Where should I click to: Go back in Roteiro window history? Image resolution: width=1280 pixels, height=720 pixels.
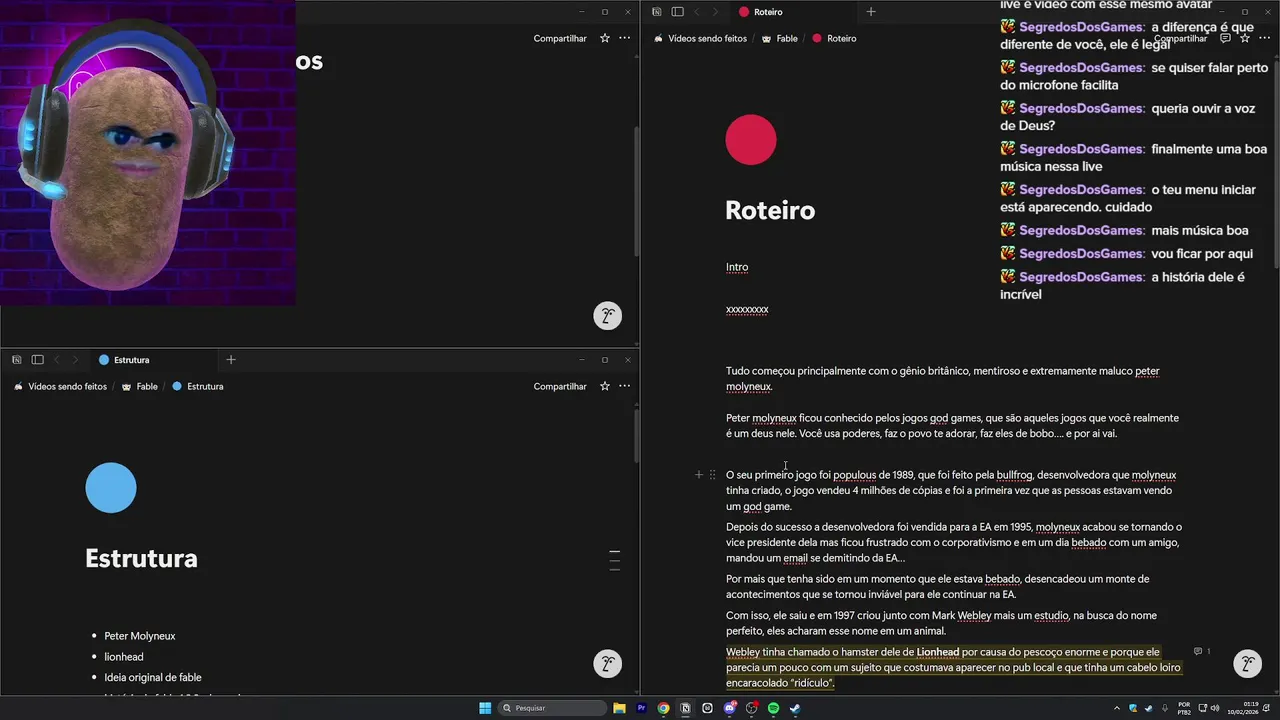click(697, 12)
